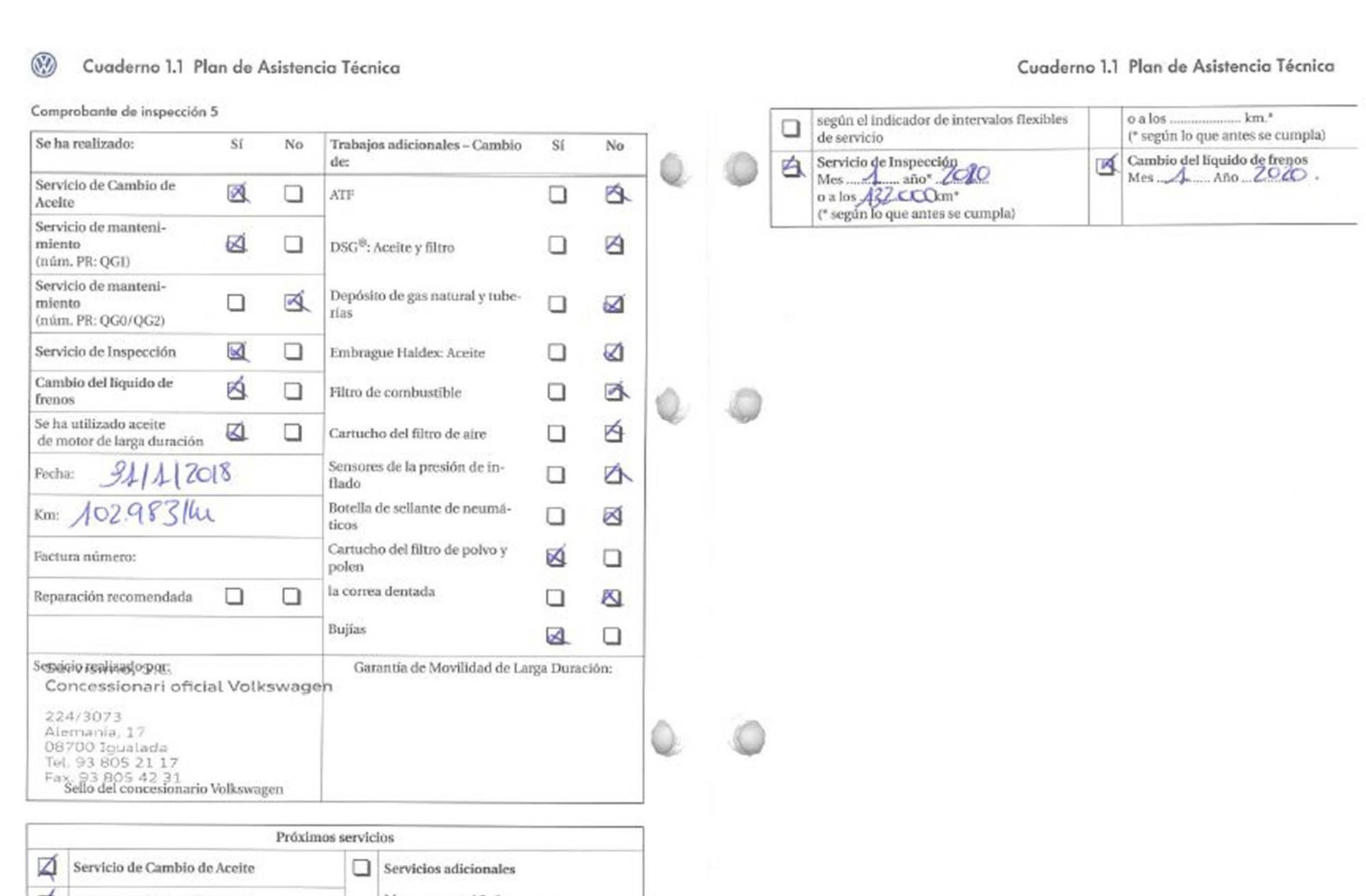Mark Sí for Cartucho del filtro de aire
This screenshot has width=1366, height=896.
pos(557,433)
